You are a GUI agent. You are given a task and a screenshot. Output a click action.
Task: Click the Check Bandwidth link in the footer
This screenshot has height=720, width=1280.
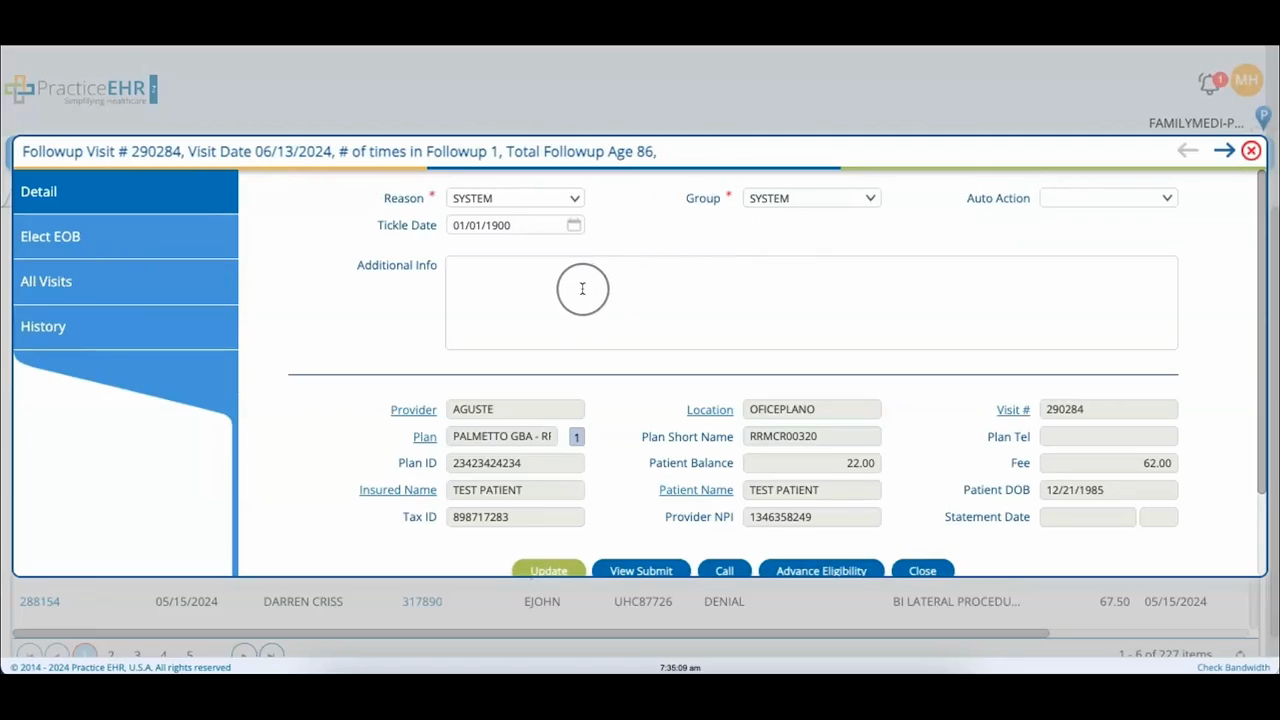(1233, 667)
